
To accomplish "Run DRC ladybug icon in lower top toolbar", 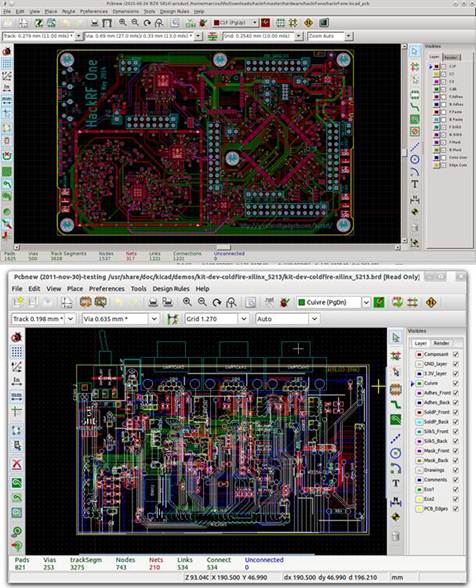I will (x=285, y=302).
